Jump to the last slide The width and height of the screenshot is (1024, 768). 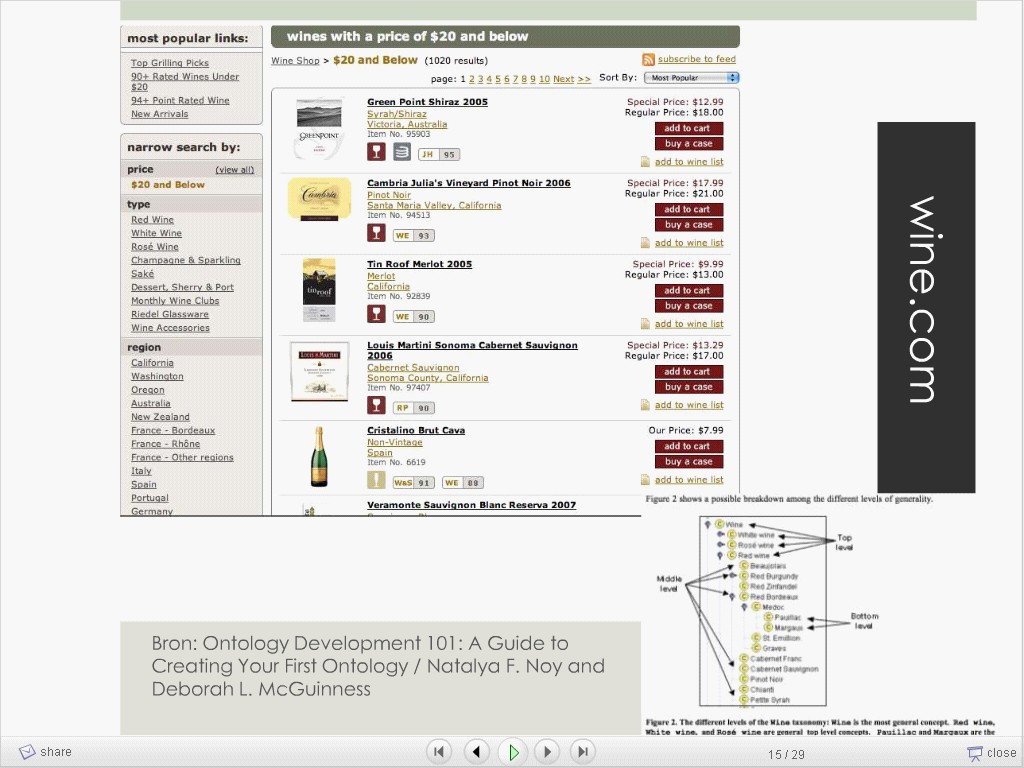click(x=583, y=752)
